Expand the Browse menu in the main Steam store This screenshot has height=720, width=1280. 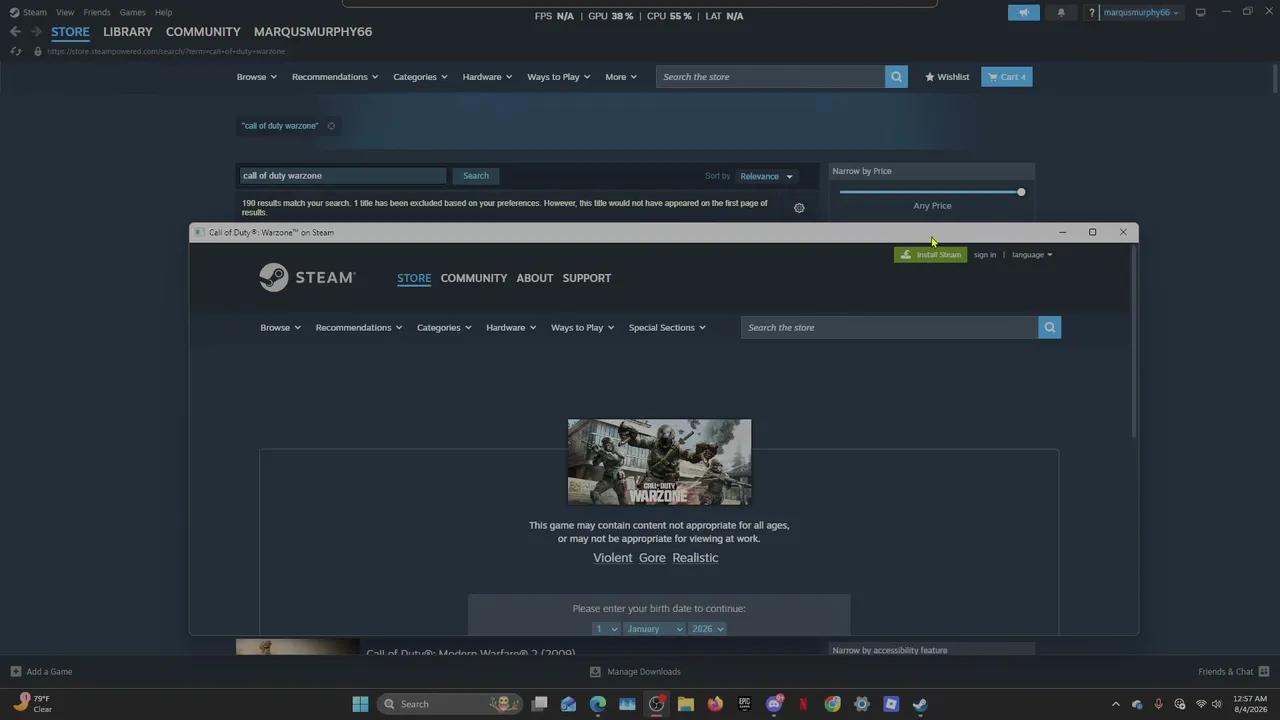257,77
